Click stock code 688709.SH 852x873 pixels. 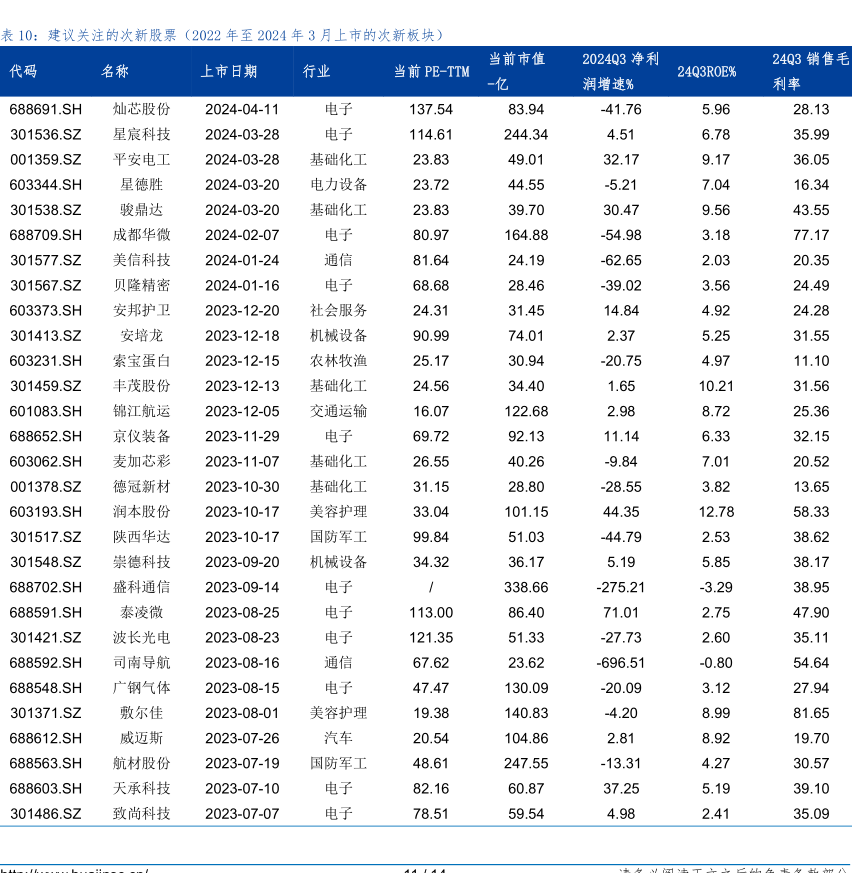pos(46,235)
